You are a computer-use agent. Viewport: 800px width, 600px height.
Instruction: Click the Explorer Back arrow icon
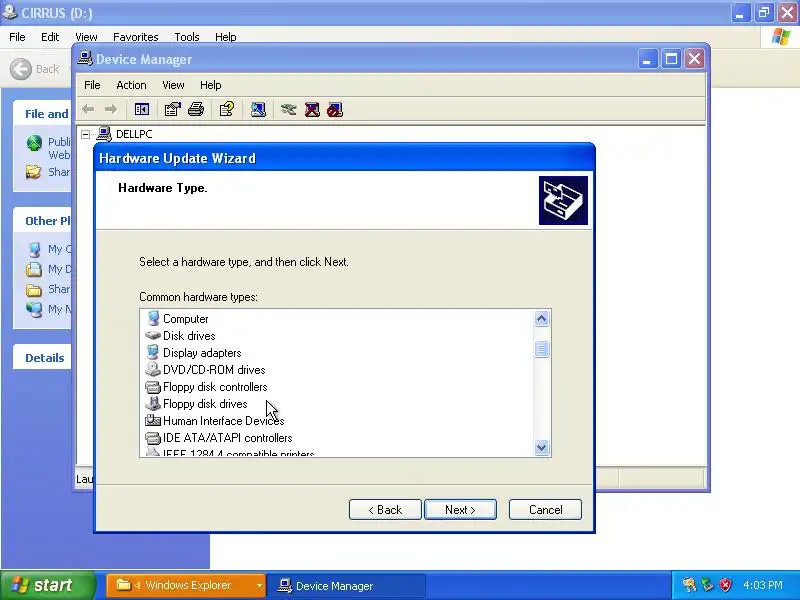coord(21,69)
